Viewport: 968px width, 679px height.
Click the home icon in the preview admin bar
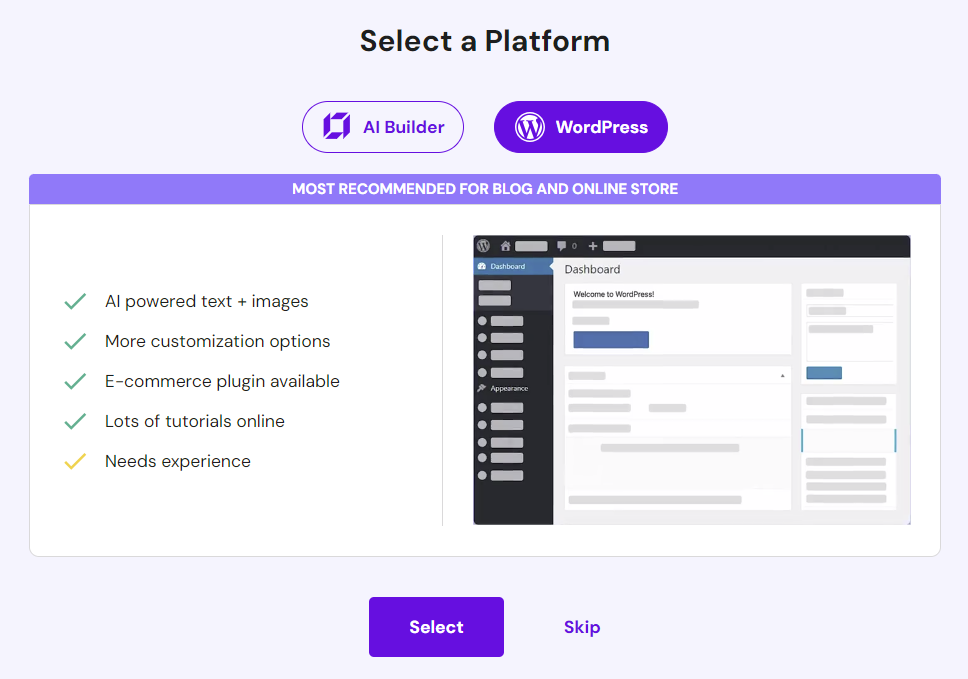tap(506, 246)
